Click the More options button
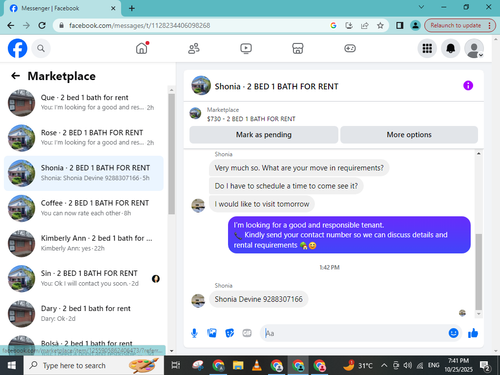 click(409, 135)
